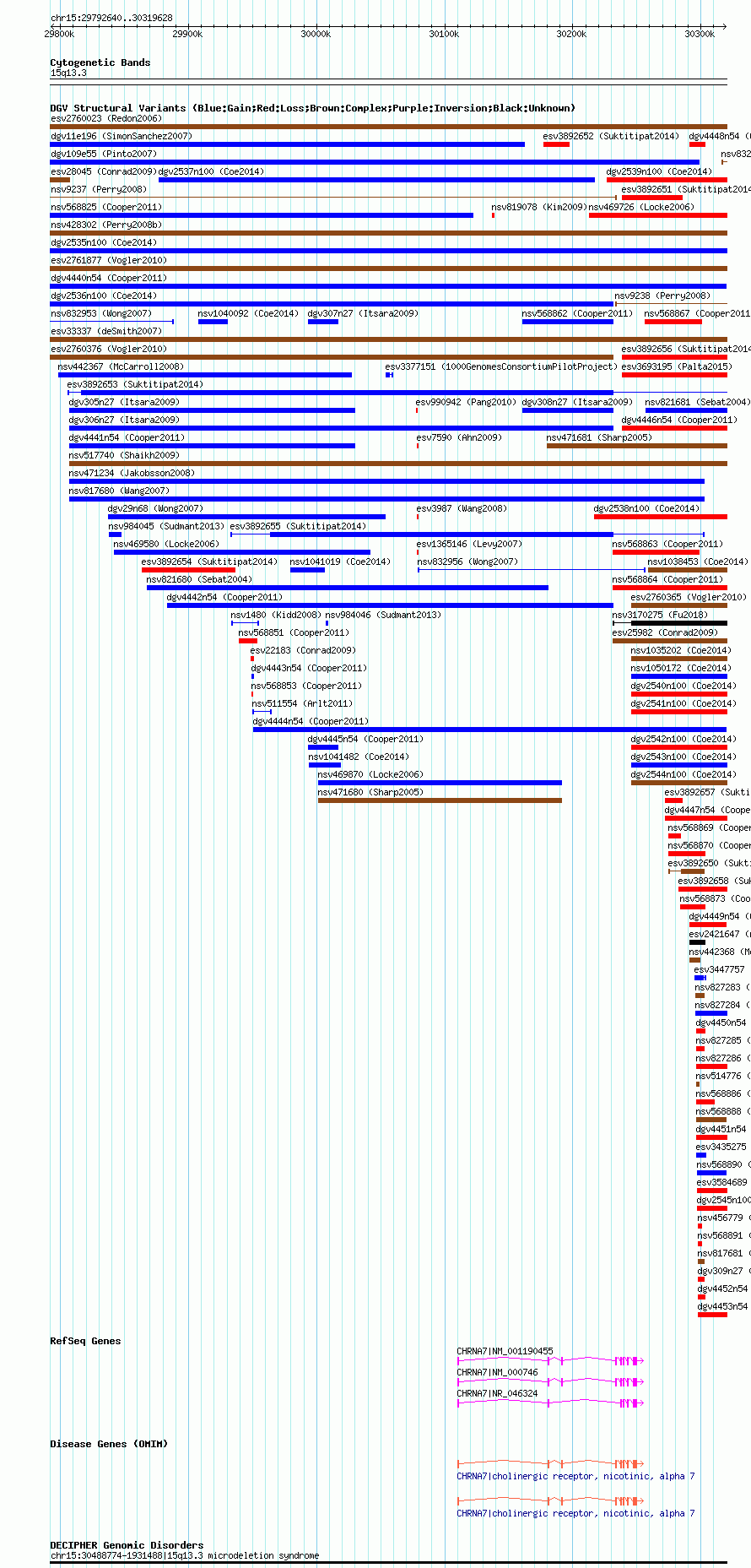Screen dimensions: 751x1568
Task: Select dgv4444n54 (Cooper2011) label
Action: click(x=311, y=721)
